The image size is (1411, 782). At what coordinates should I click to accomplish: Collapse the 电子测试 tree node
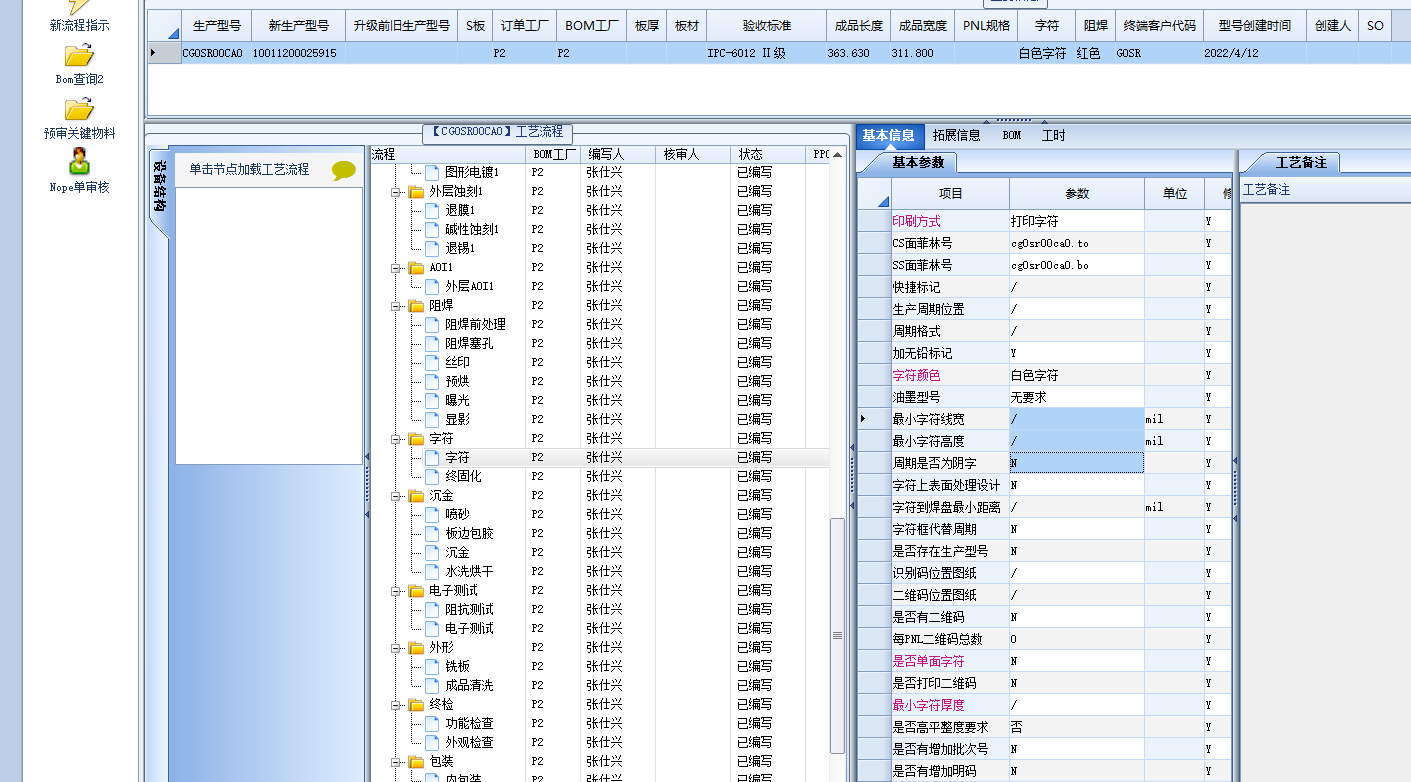395,590
